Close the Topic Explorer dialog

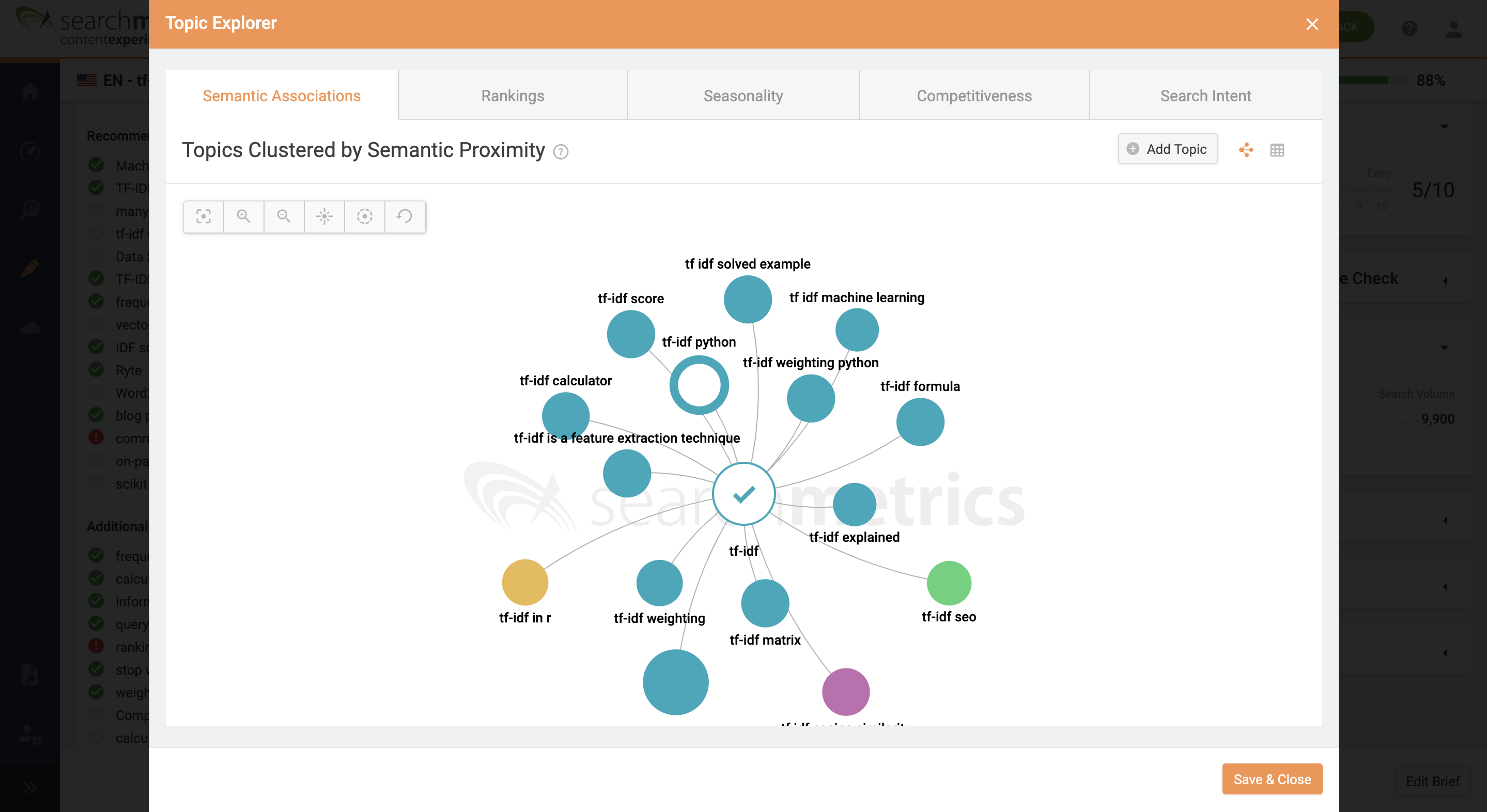(x=1312, y=24)
